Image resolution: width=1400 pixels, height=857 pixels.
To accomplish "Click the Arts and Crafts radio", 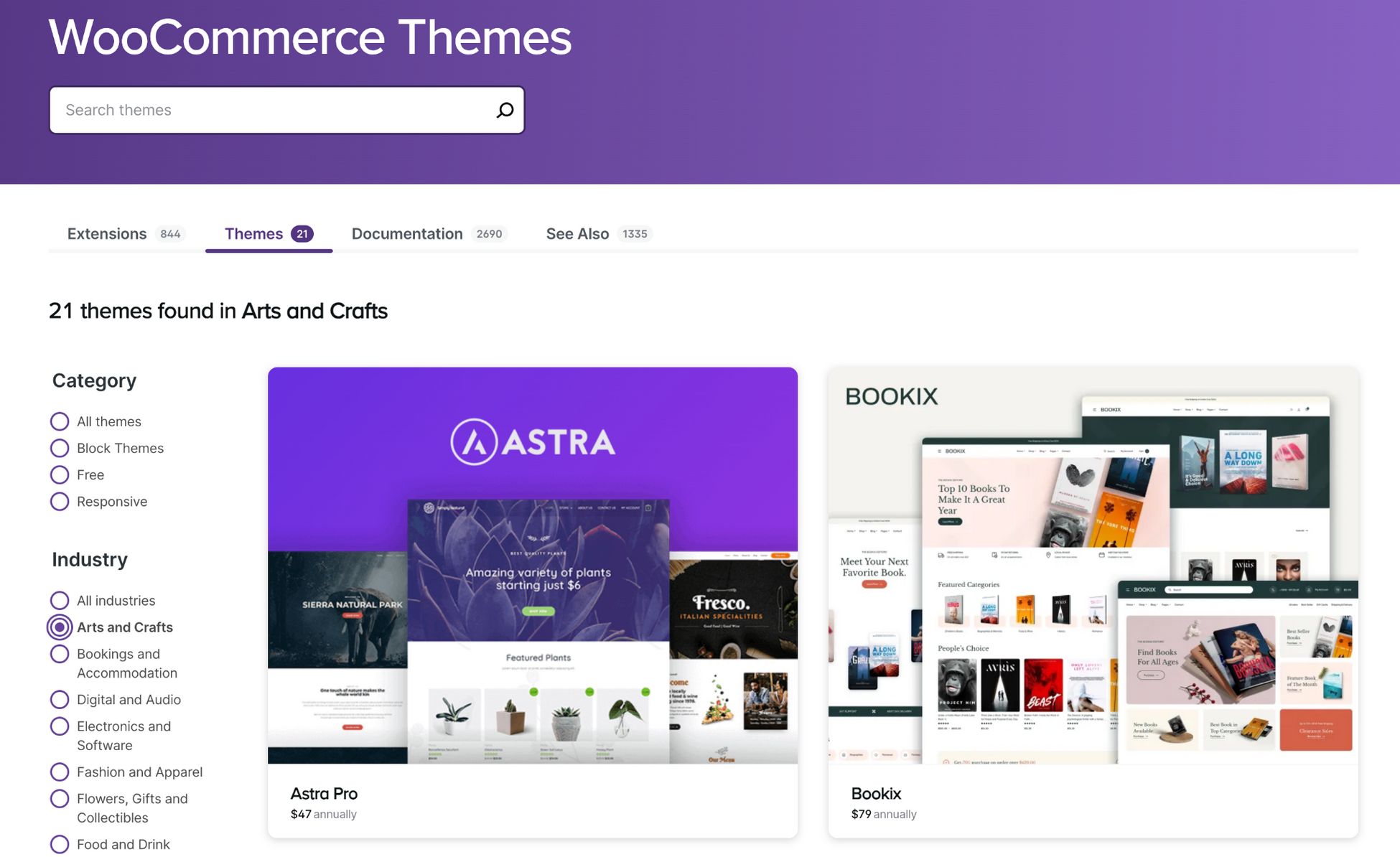I will point(60,627).
